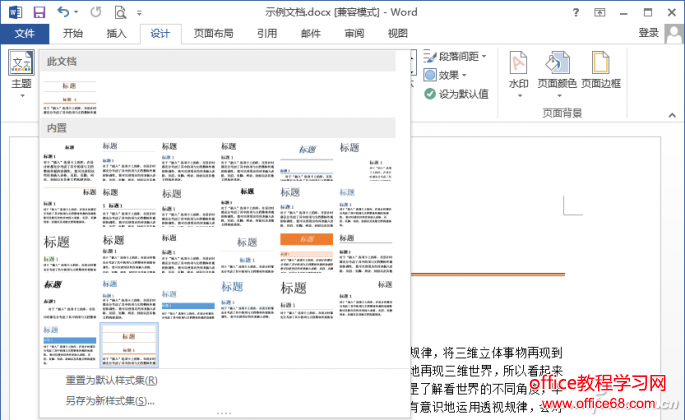Open ribbon display options button
Viewport: 685px width, 420px height.
tap(600, 12)
